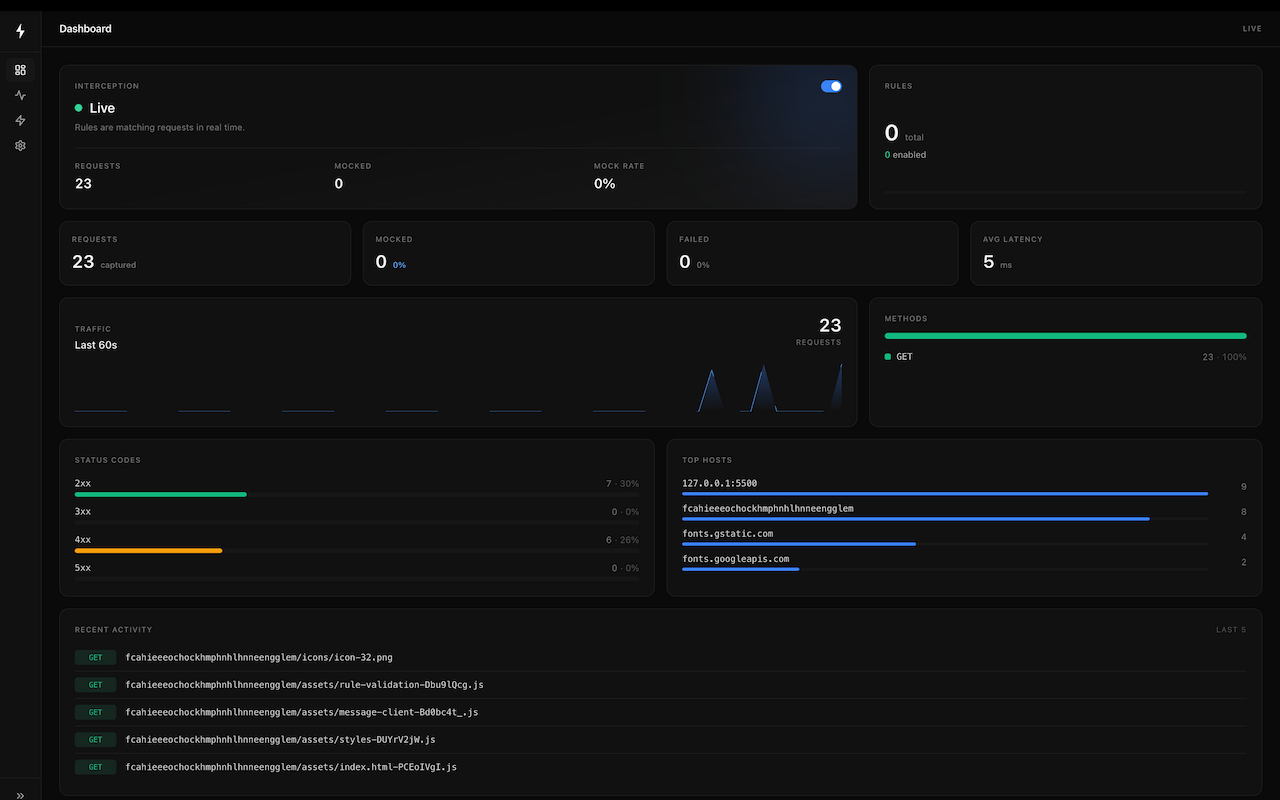Click the GET legend square in Methods
The height and width of the screenshot is (800, 1280).
tap(888, 357)
